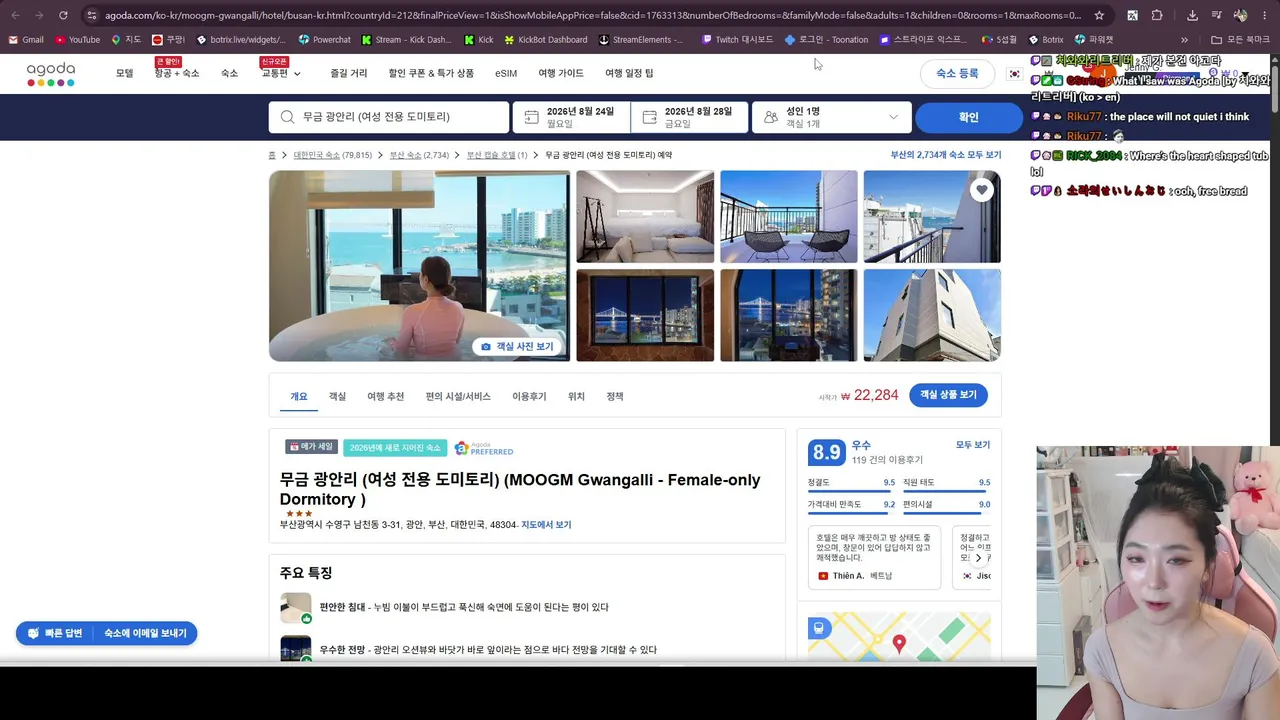Bookmark this page with the star icon
1280x720 pixels.
(1099, 15)
